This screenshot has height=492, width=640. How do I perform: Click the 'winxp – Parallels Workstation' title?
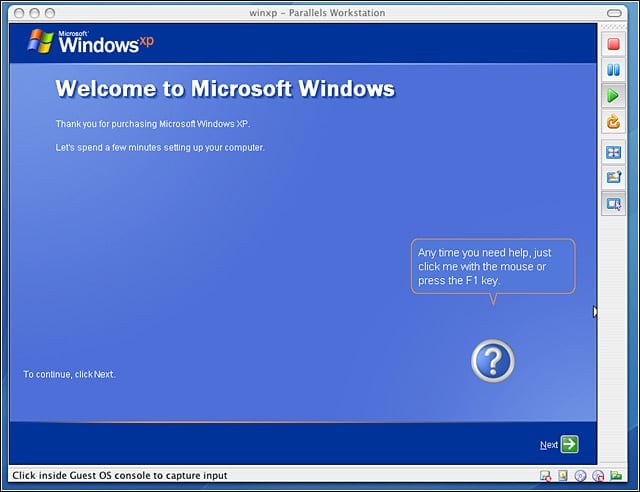(317, 13)
